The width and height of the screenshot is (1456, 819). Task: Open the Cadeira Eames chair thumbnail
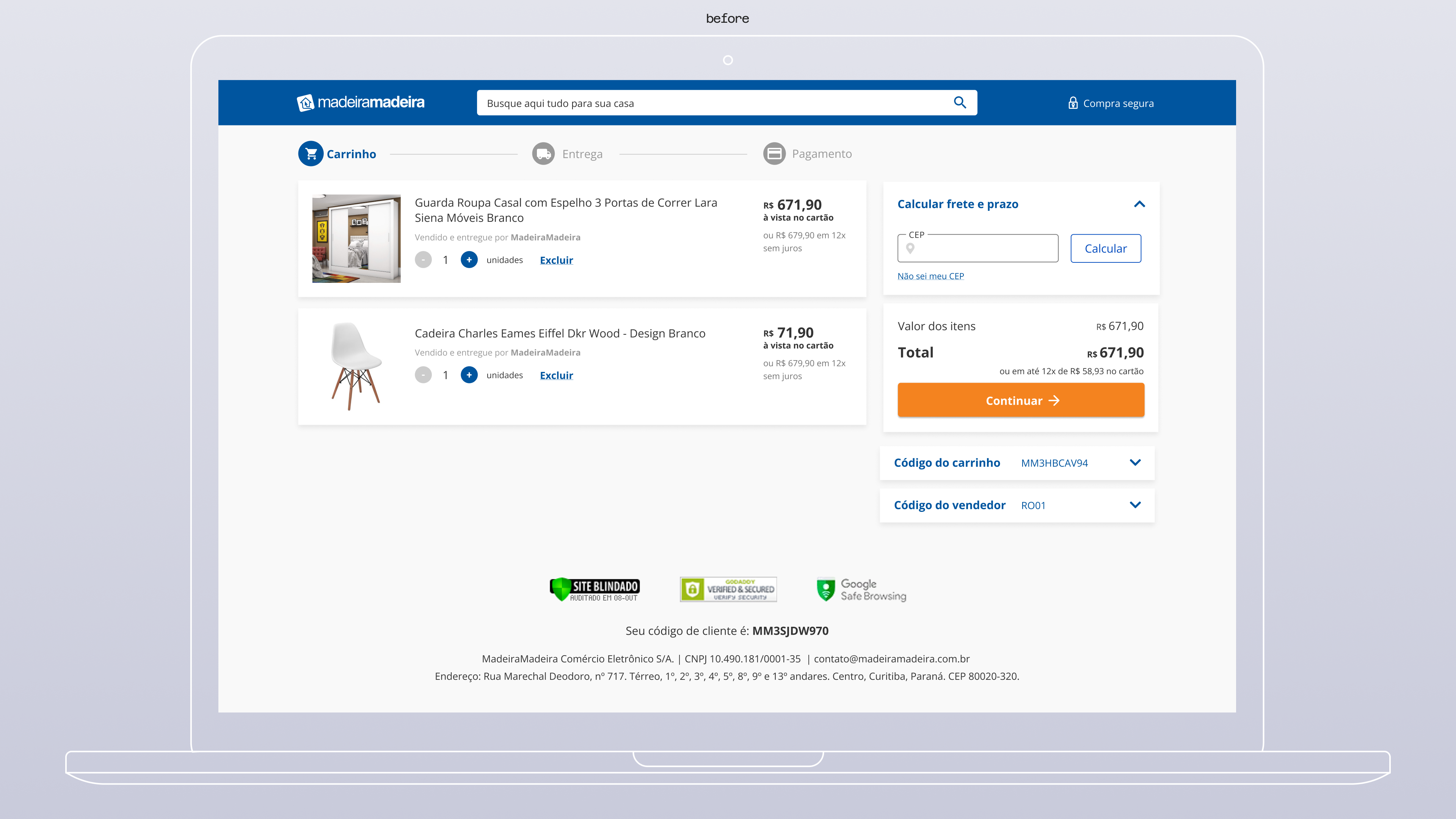356,366
